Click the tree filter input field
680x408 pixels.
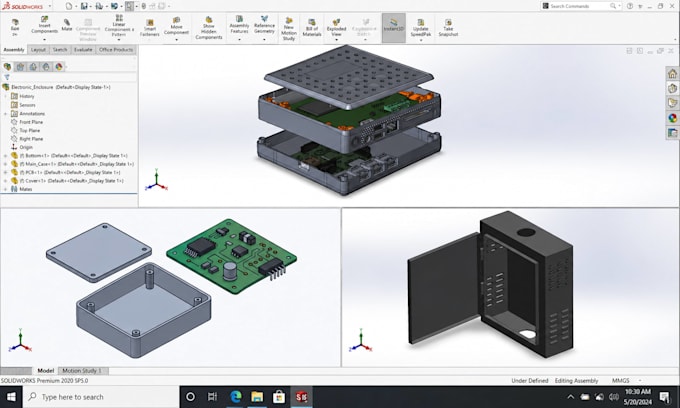pos(74,77)
